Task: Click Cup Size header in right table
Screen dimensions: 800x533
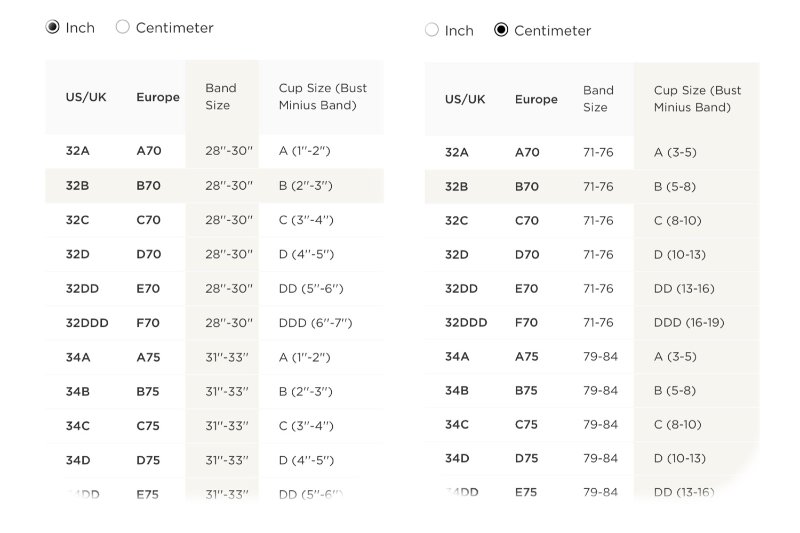Action: point(697,98)
